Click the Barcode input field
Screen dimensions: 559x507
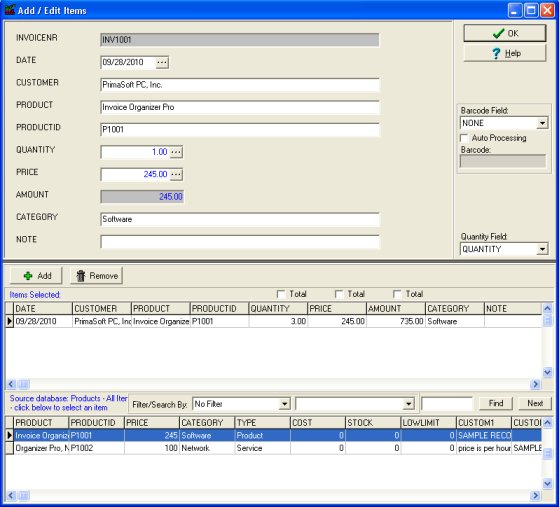click(503, 161)
